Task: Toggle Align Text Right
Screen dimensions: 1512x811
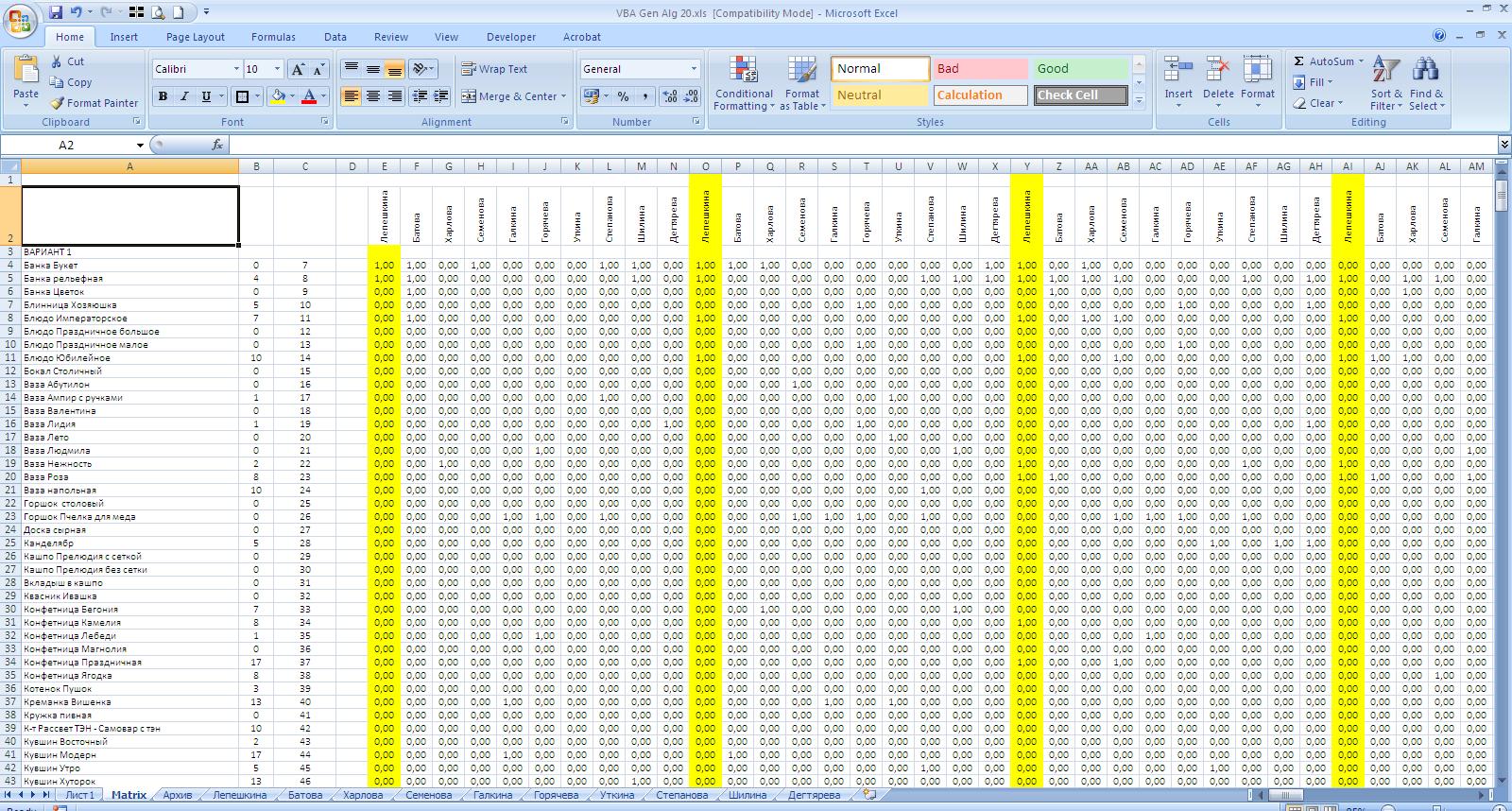Action: click(x=395, y=96)
